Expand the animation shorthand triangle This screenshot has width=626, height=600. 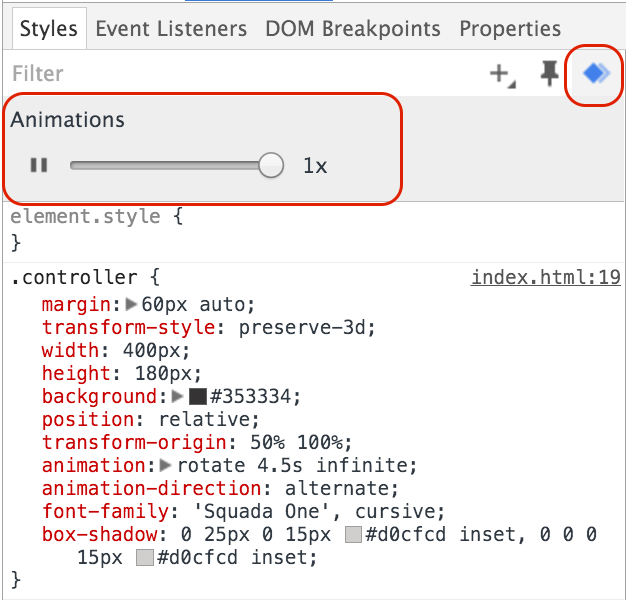point(166,465)
